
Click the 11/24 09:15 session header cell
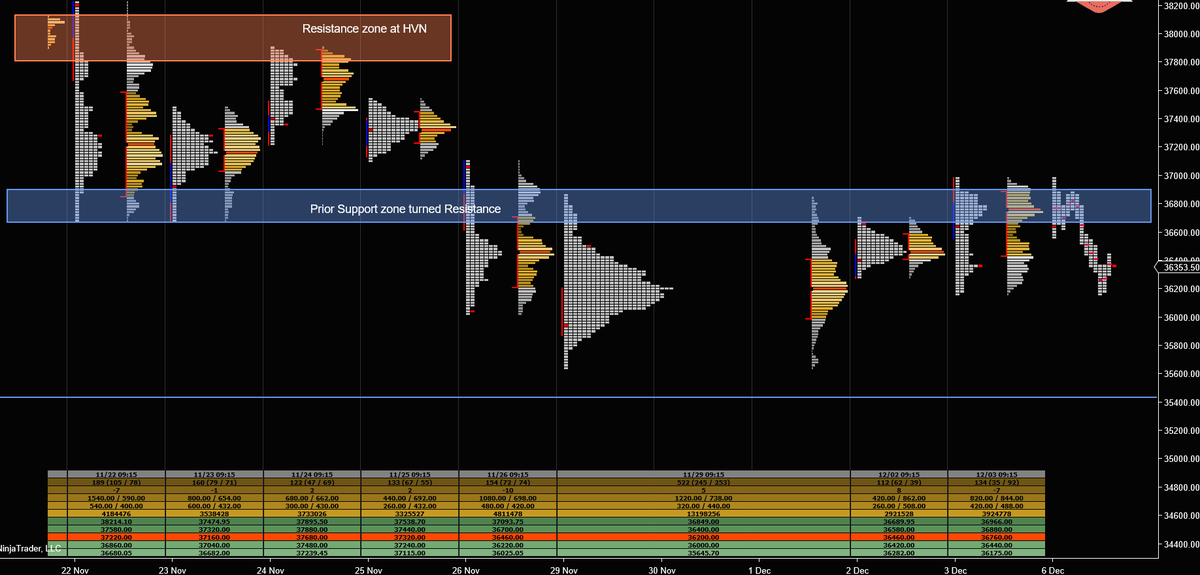tap(310, 473)
